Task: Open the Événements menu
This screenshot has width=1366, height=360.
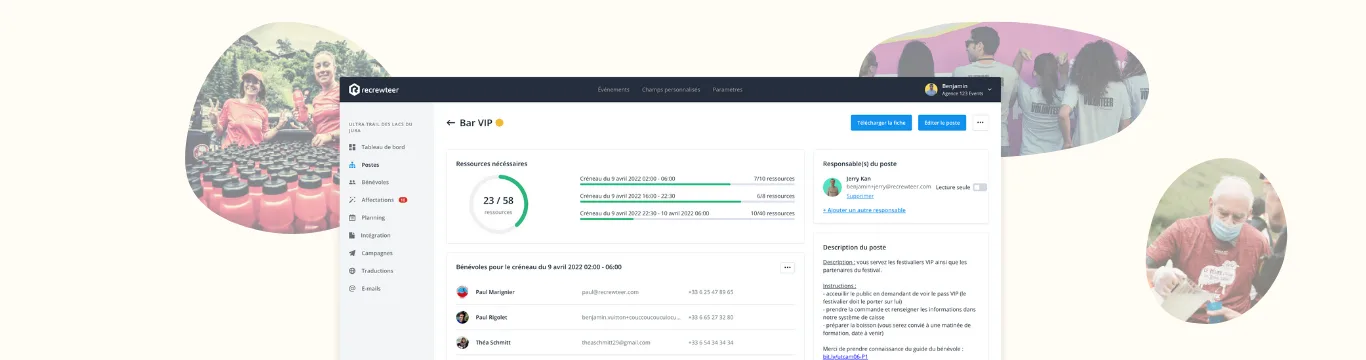Action: (614, 89)
